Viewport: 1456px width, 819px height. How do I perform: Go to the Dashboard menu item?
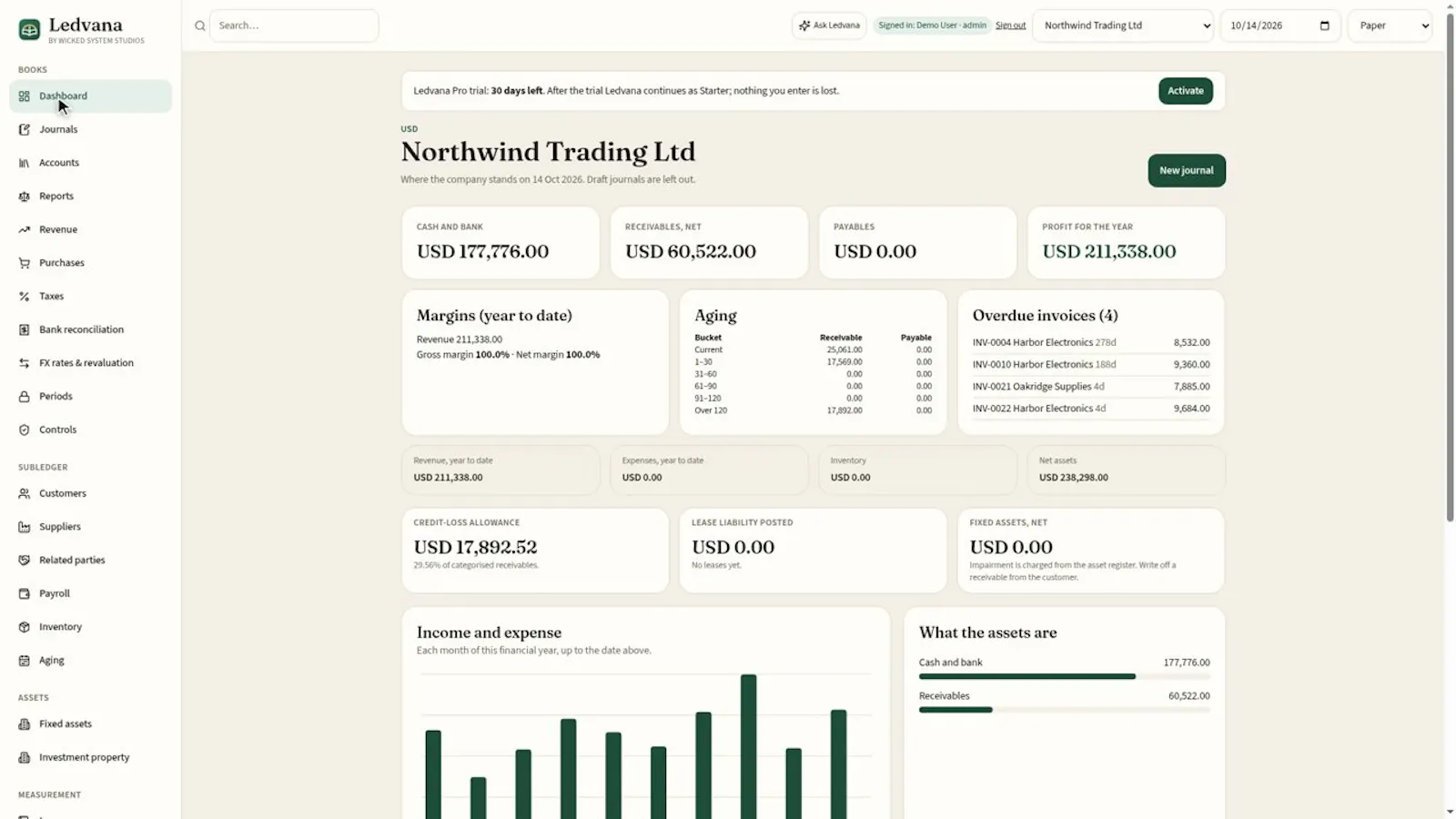coord(90,96)
